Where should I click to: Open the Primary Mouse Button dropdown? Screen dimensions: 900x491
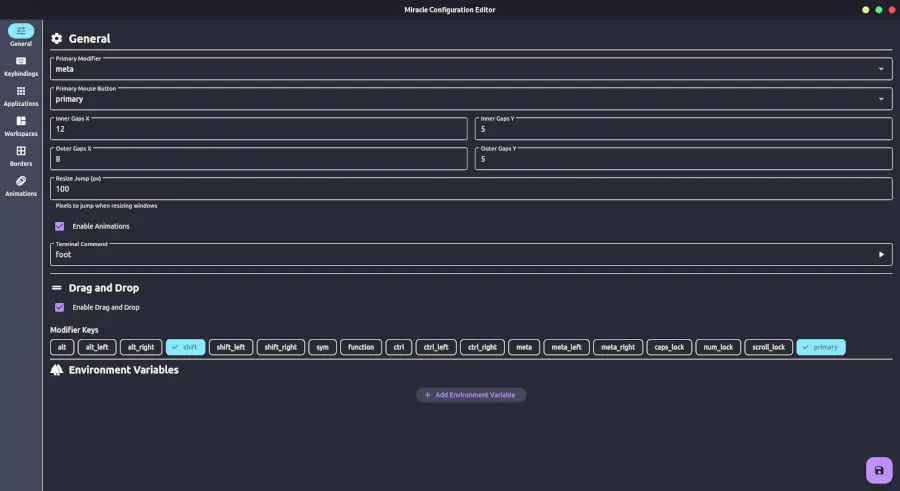point(881,99)
